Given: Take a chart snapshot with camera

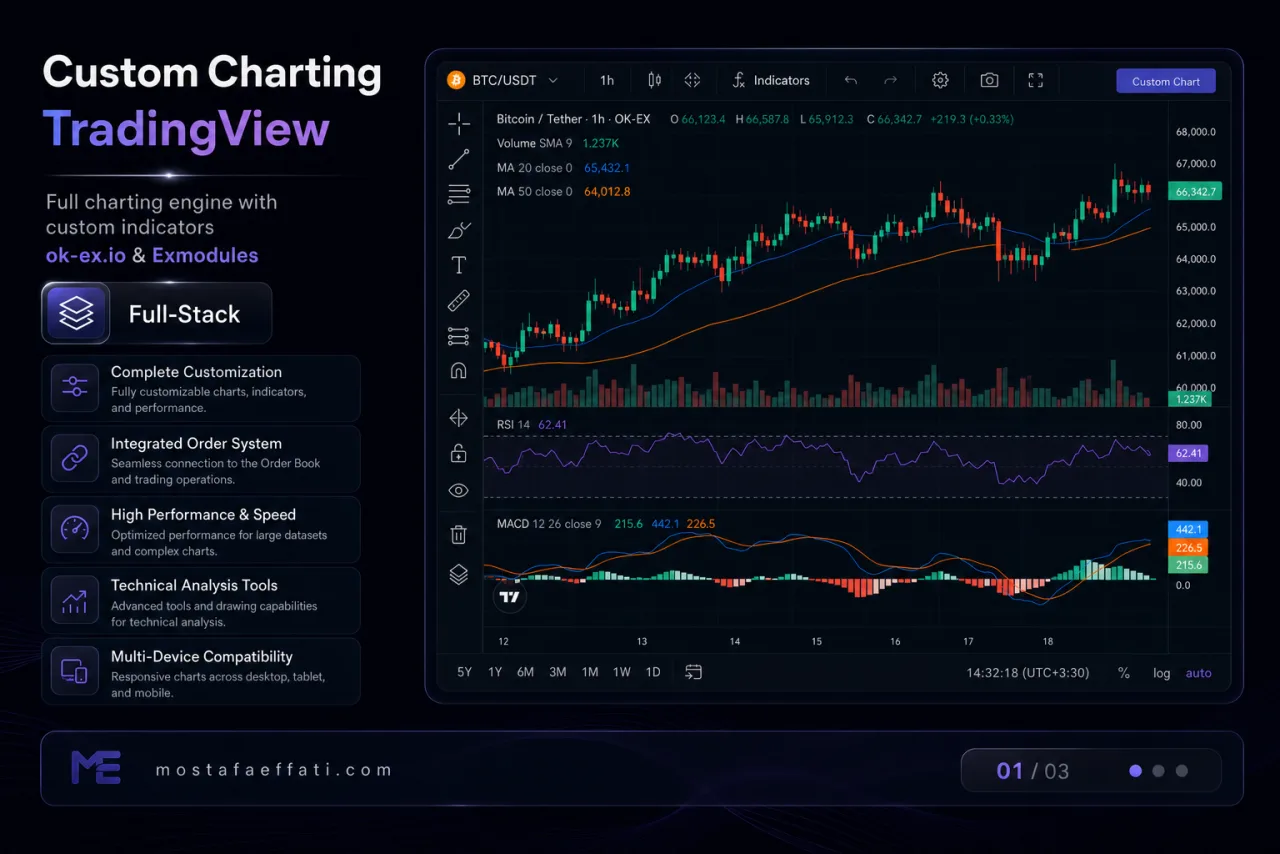Looking at the screenshot, I should tap(989, 80).
